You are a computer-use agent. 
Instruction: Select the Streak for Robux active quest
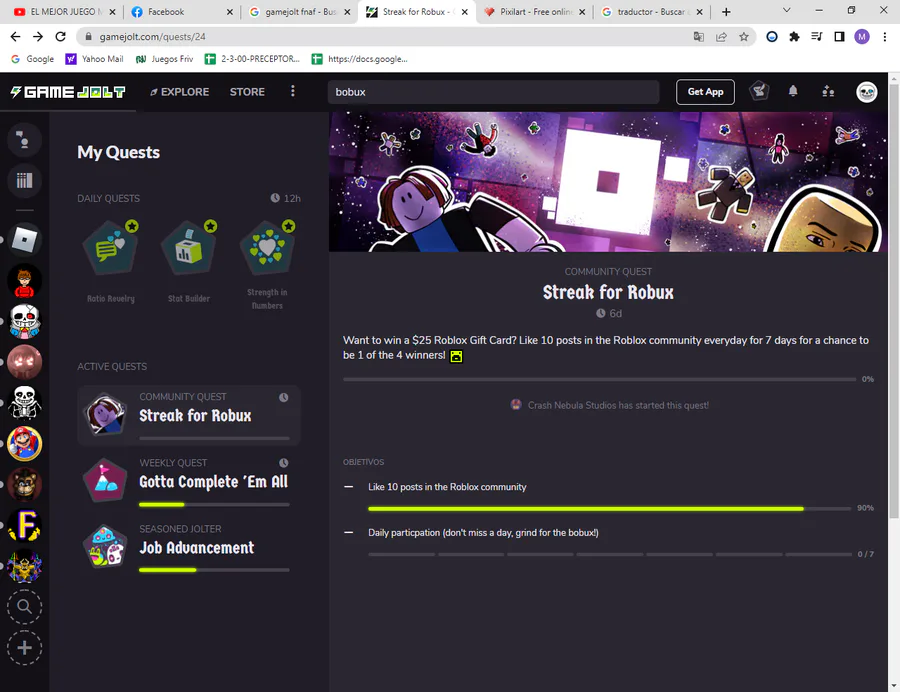tap(189, 415)
